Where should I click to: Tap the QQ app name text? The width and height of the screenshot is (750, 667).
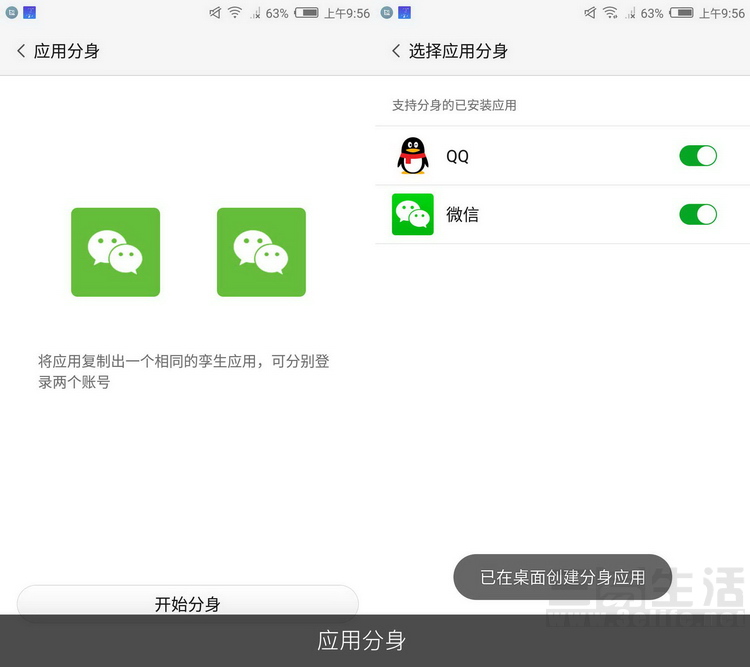(457, 156)
